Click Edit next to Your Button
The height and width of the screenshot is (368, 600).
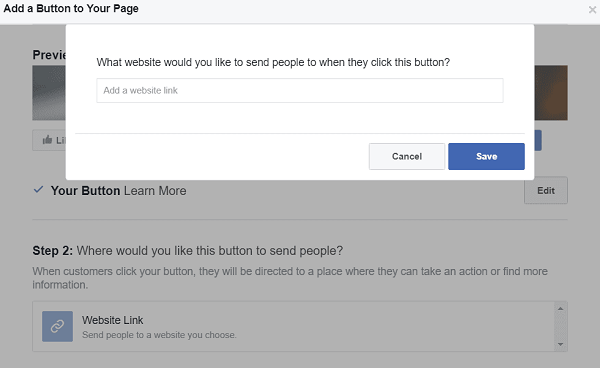[546, 191]
